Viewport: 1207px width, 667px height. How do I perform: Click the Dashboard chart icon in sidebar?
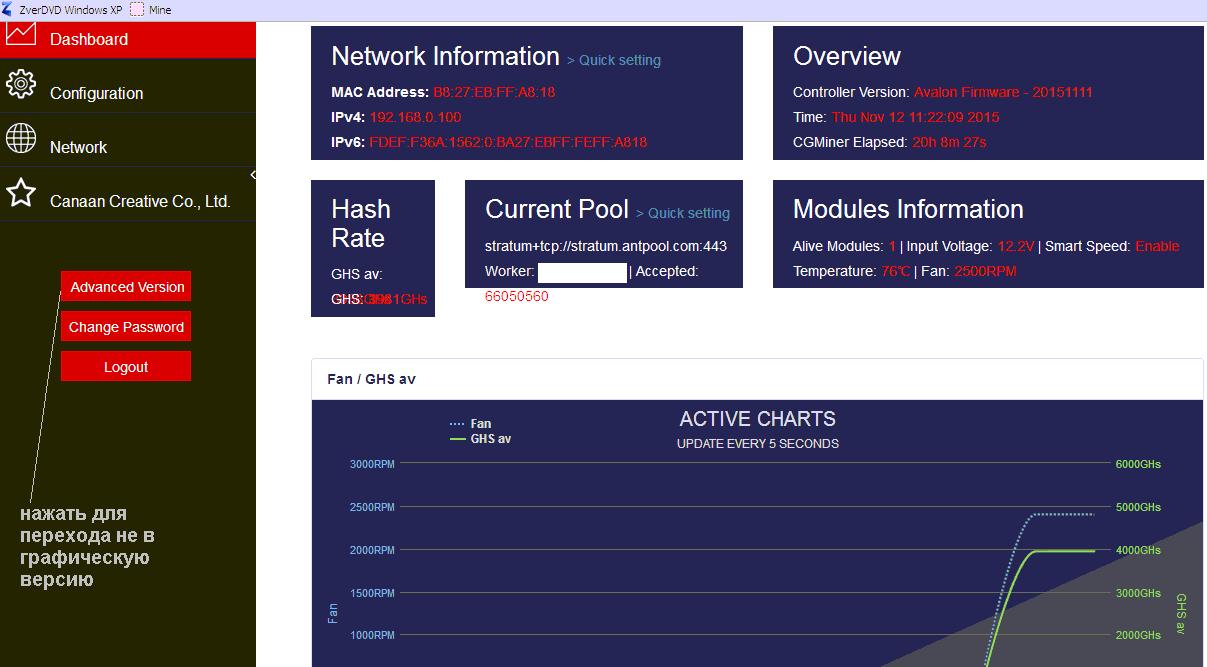(21, 34)
